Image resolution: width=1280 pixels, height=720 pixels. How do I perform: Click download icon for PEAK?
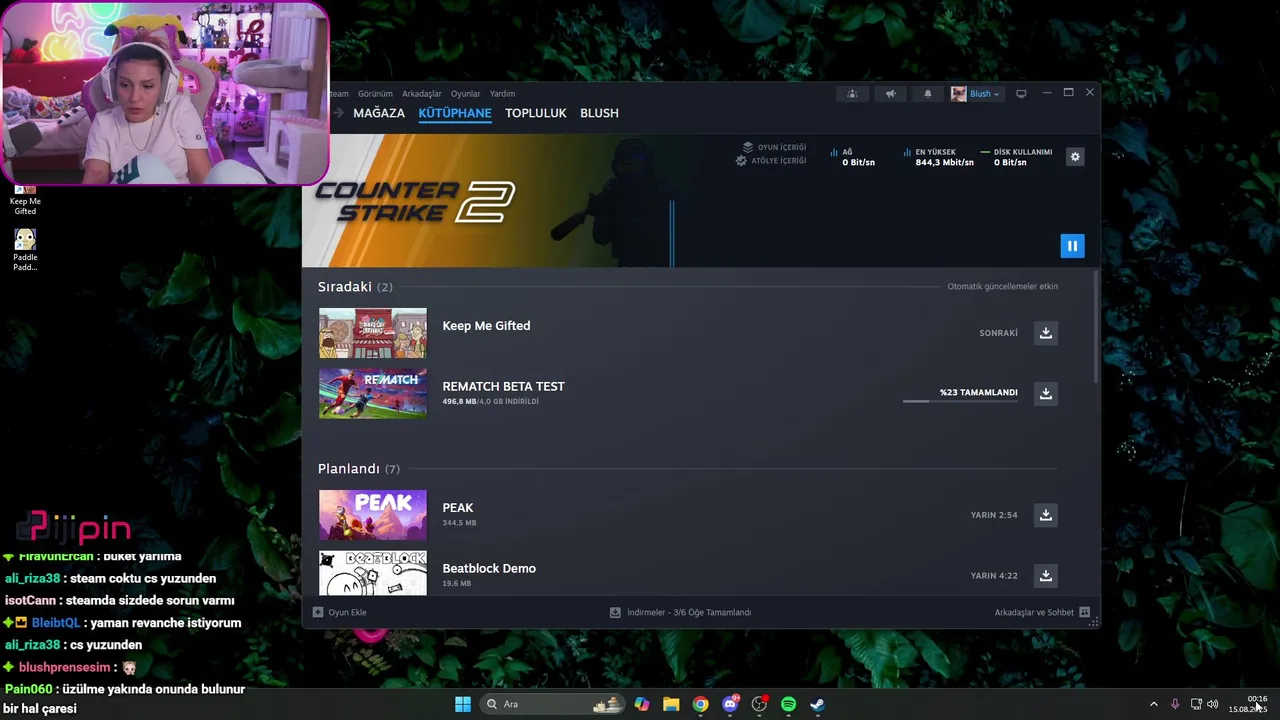1046,515
